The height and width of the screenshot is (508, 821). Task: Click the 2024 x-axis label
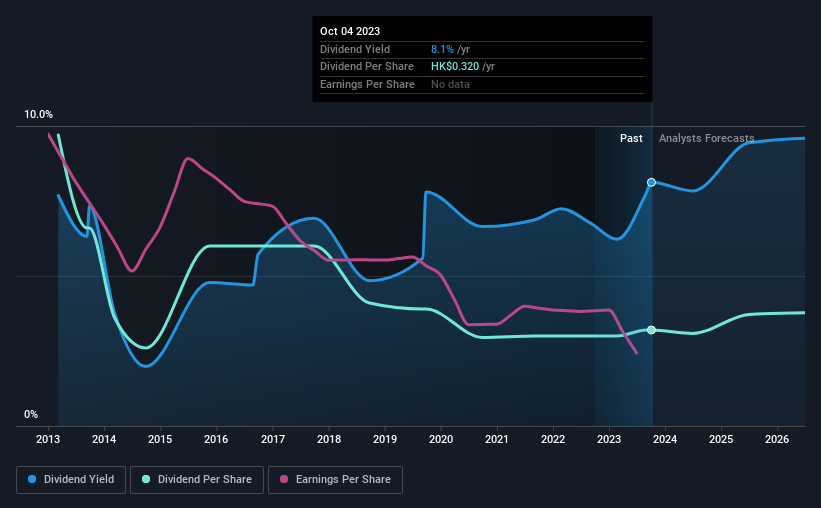click(x=665, y=439)
